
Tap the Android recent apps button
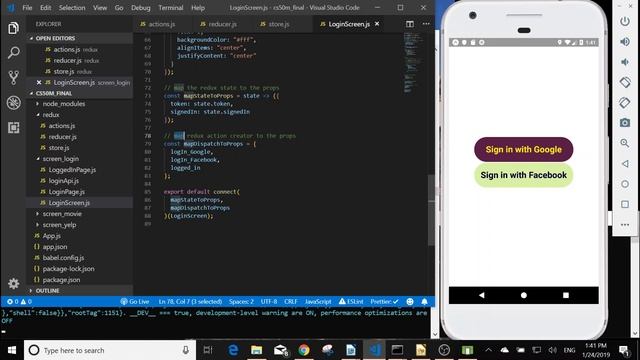pyautogui.click(x=566, y=295)
